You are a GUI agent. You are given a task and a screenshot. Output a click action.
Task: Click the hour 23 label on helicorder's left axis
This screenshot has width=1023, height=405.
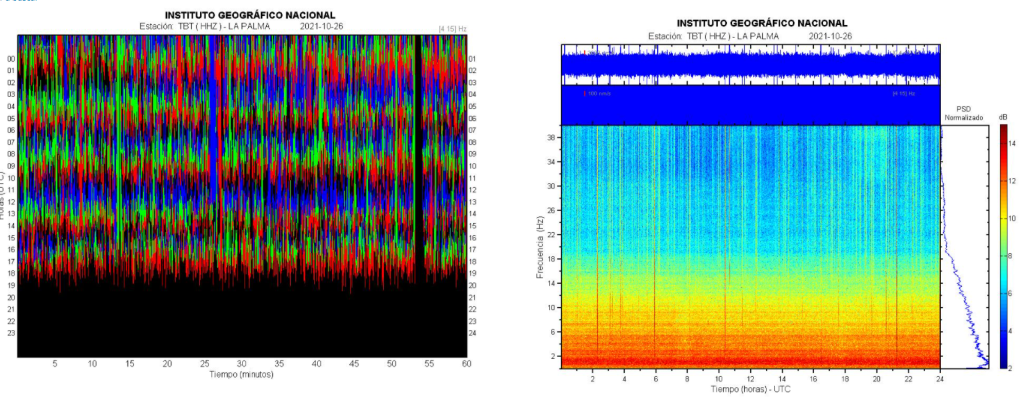11,333
